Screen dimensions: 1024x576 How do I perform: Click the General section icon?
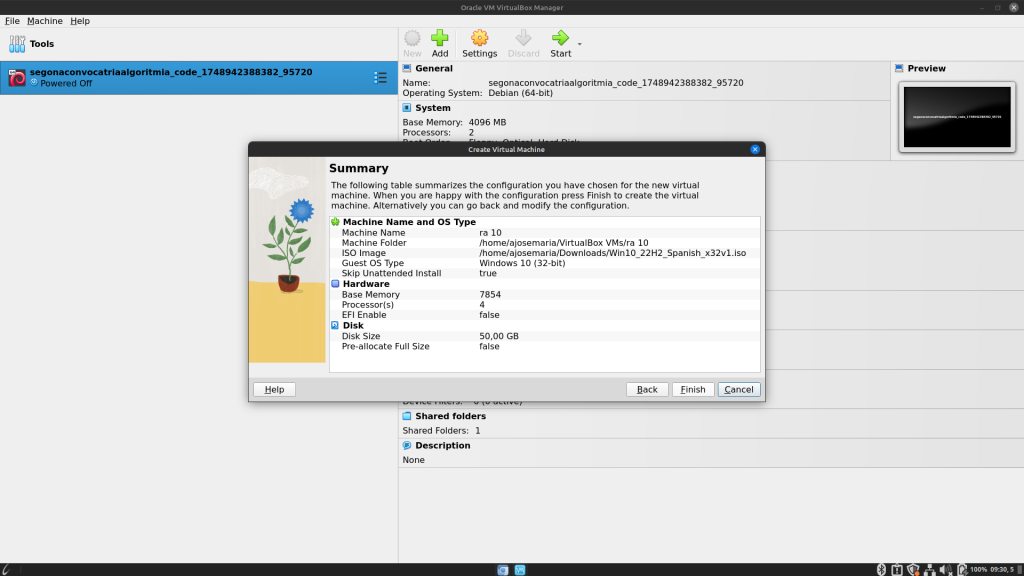407,68
